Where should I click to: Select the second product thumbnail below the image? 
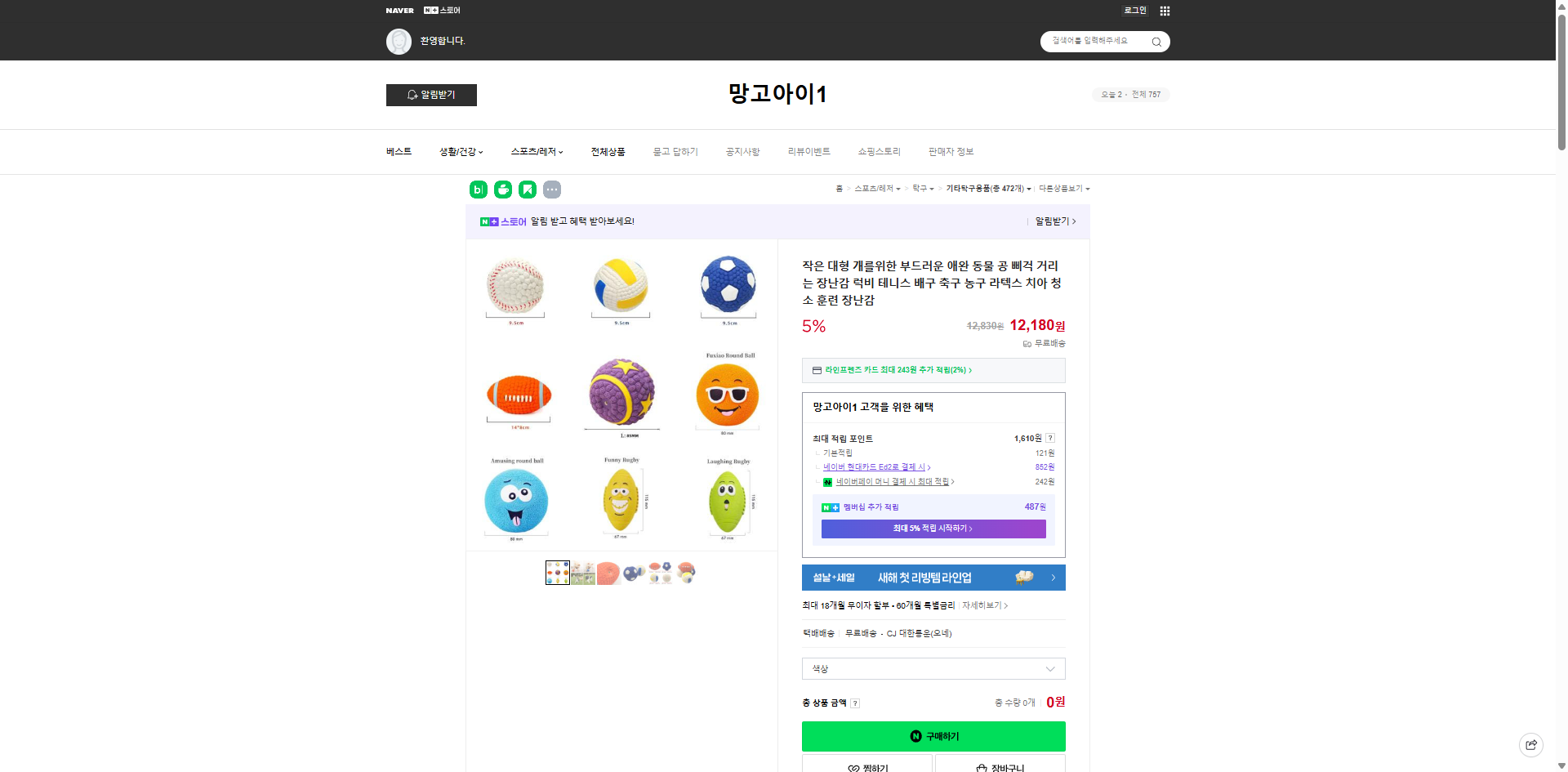point(583,573)
